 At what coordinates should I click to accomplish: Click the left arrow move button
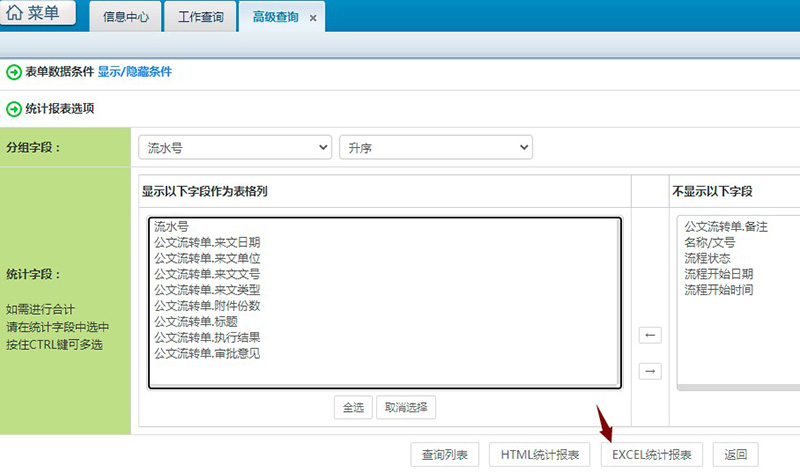(650, 335)
